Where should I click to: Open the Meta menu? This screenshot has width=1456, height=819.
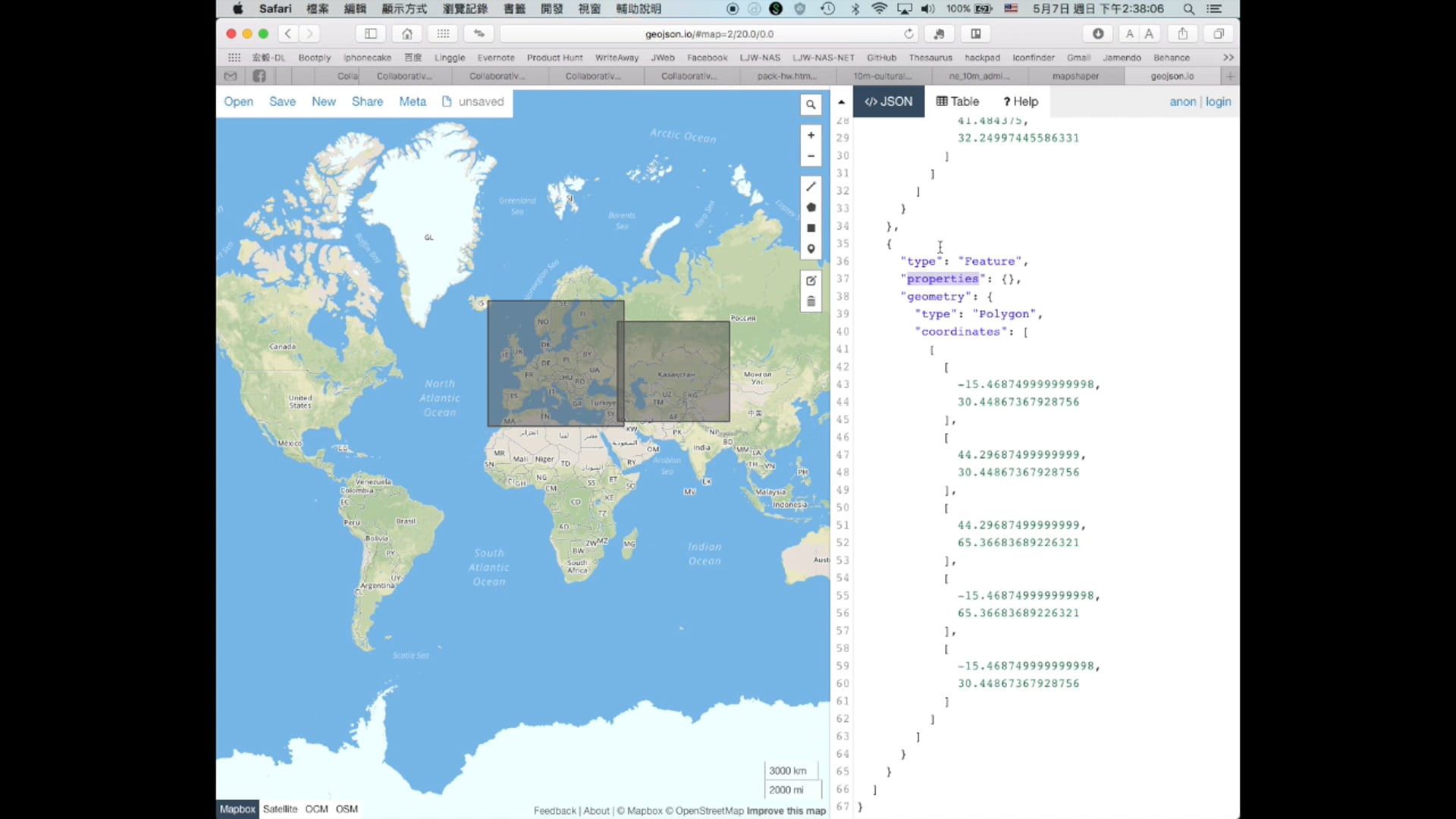(x=412, y=101)
